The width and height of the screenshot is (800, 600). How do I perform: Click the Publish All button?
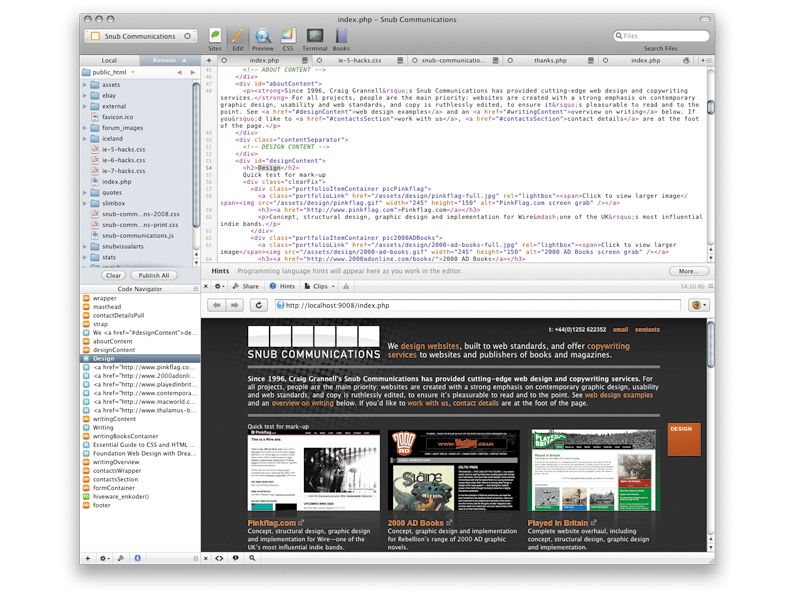pos(154,276)
